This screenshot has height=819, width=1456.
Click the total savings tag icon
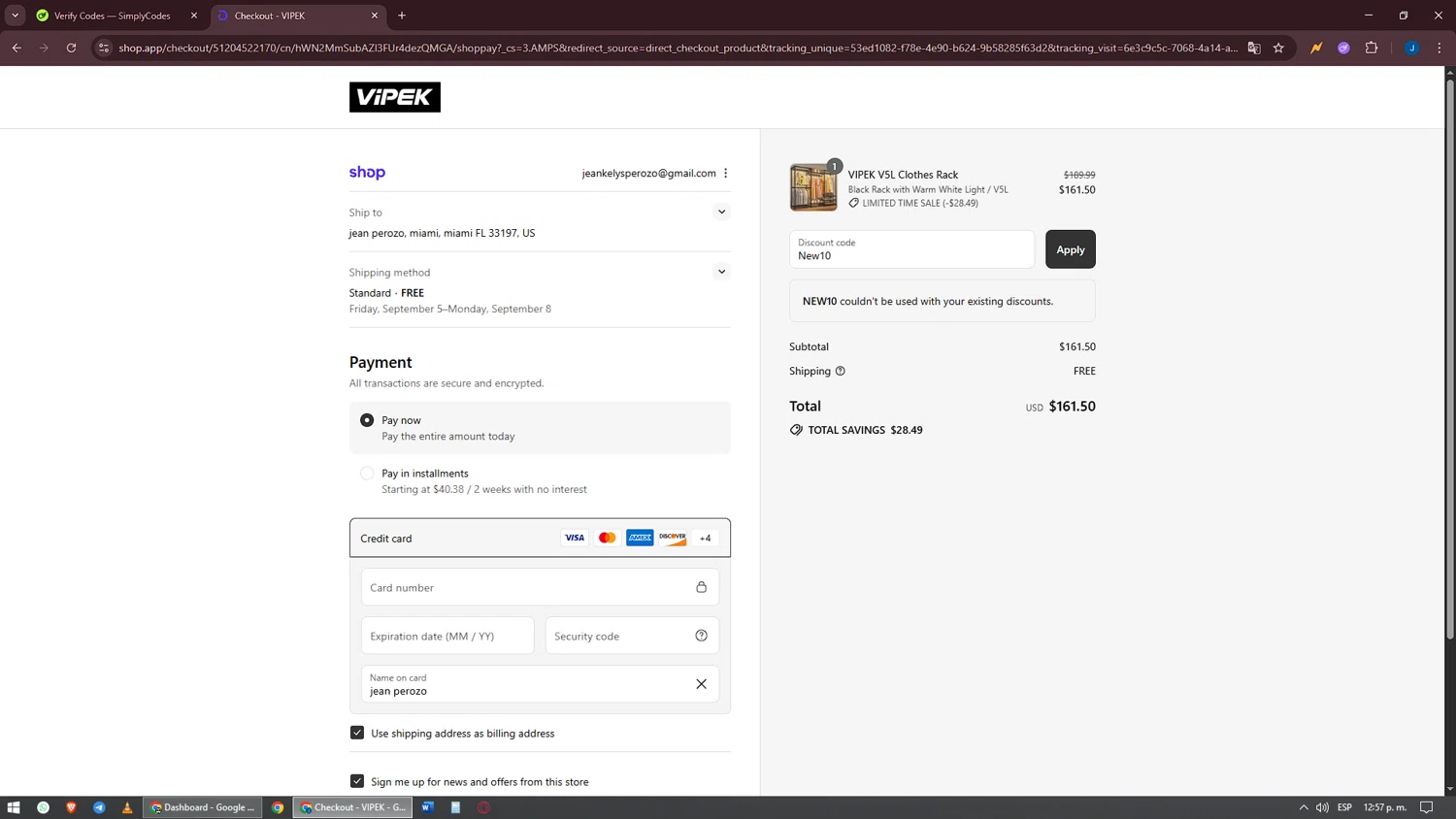[x=796, y=430]
